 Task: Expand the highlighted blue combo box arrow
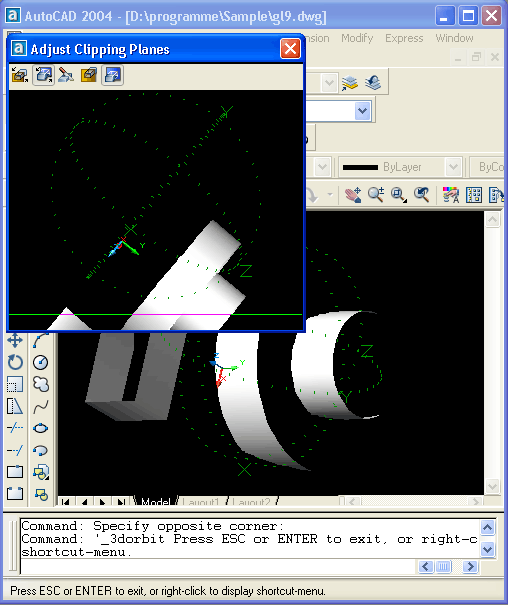point(363,111)
